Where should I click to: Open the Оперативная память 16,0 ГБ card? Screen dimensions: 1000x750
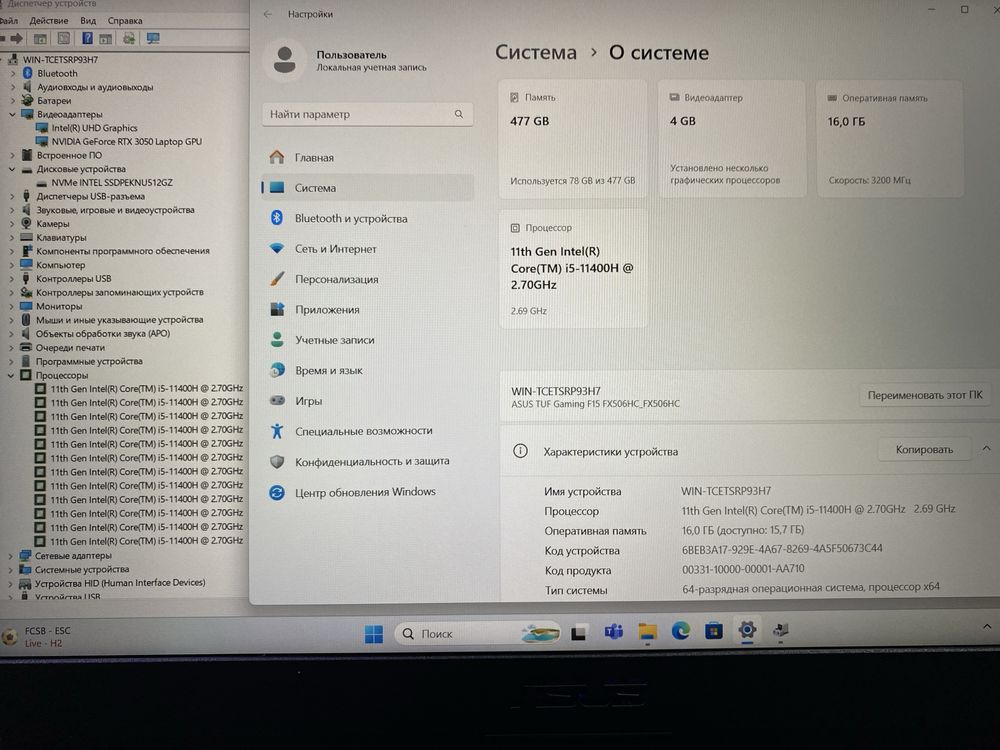(x=890, y=138)
